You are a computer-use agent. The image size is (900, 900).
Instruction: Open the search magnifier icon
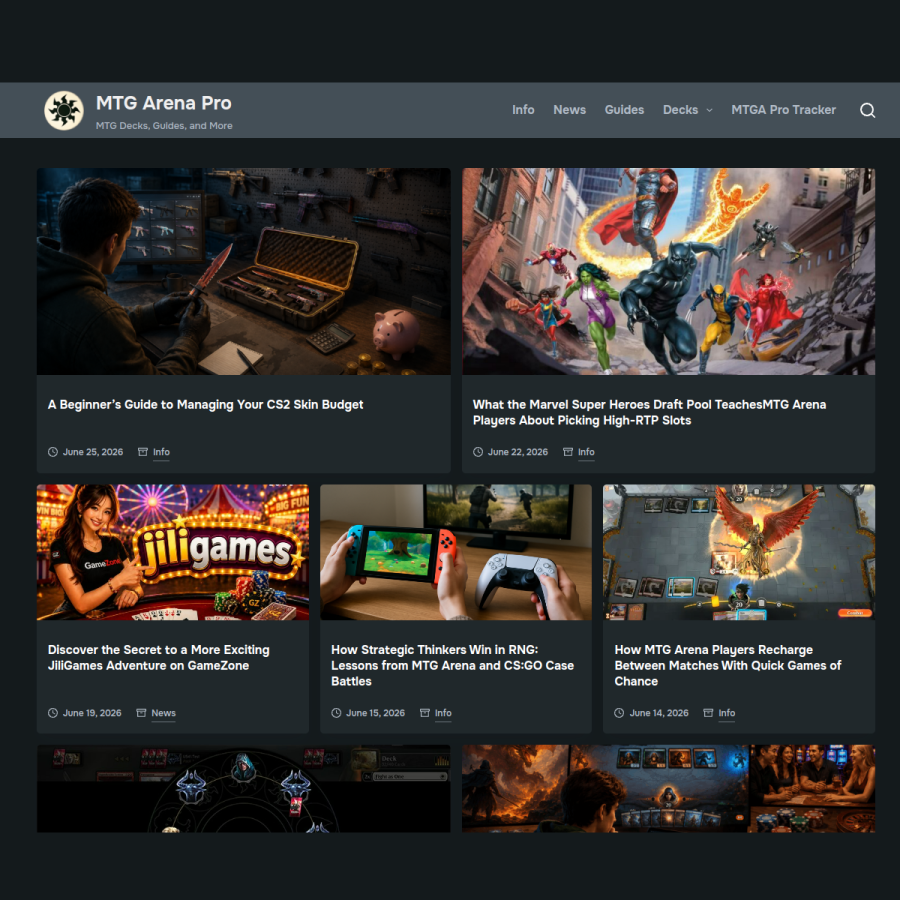click(867, 110)
